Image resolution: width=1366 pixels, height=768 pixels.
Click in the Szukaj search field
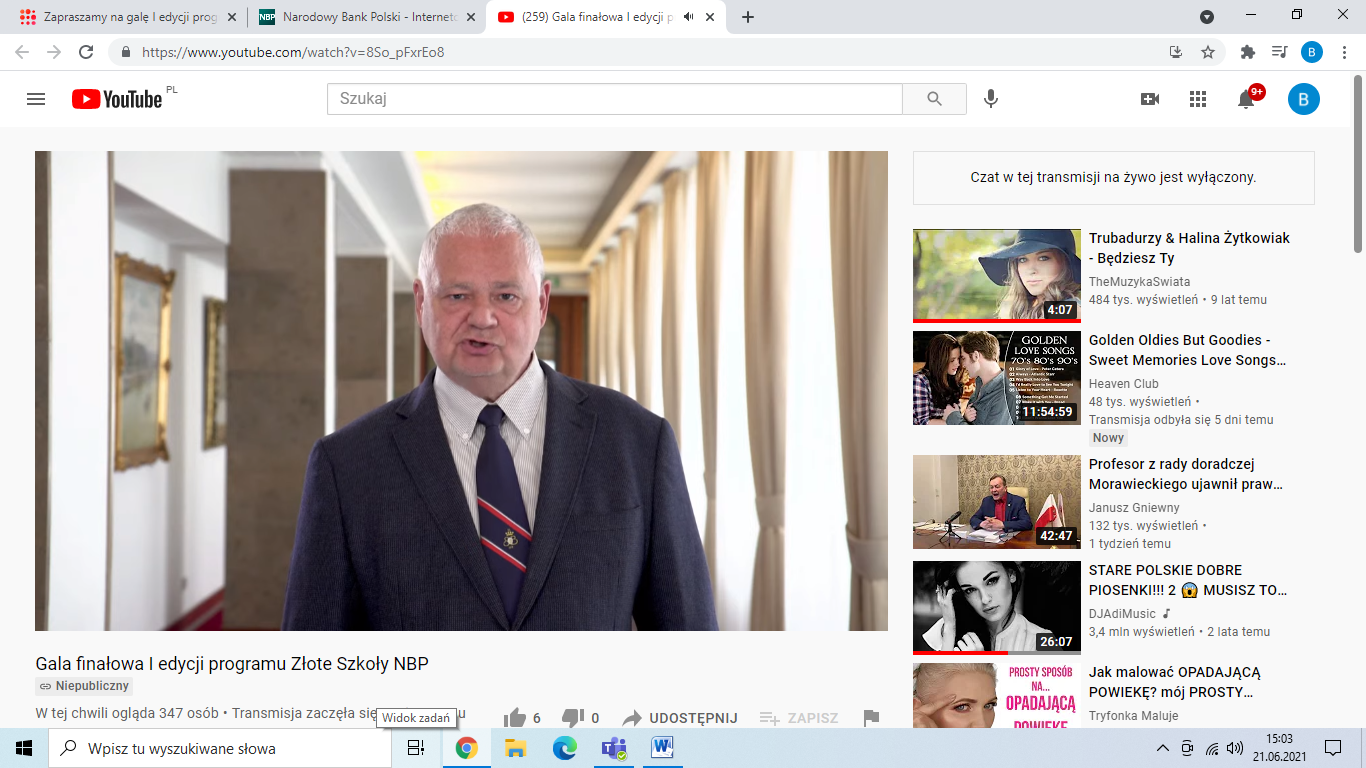click(615, 99)
